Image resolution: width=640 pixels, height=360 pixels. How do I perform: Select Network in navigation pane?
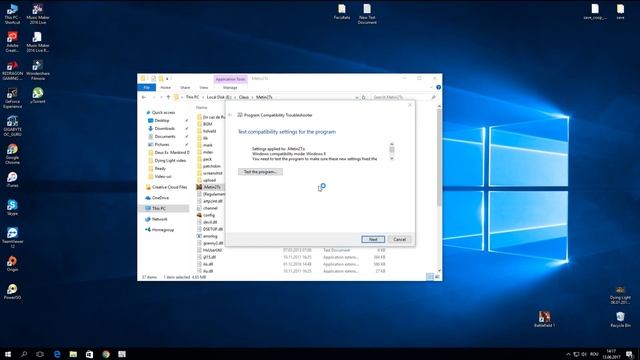click(x=159, y=219)
